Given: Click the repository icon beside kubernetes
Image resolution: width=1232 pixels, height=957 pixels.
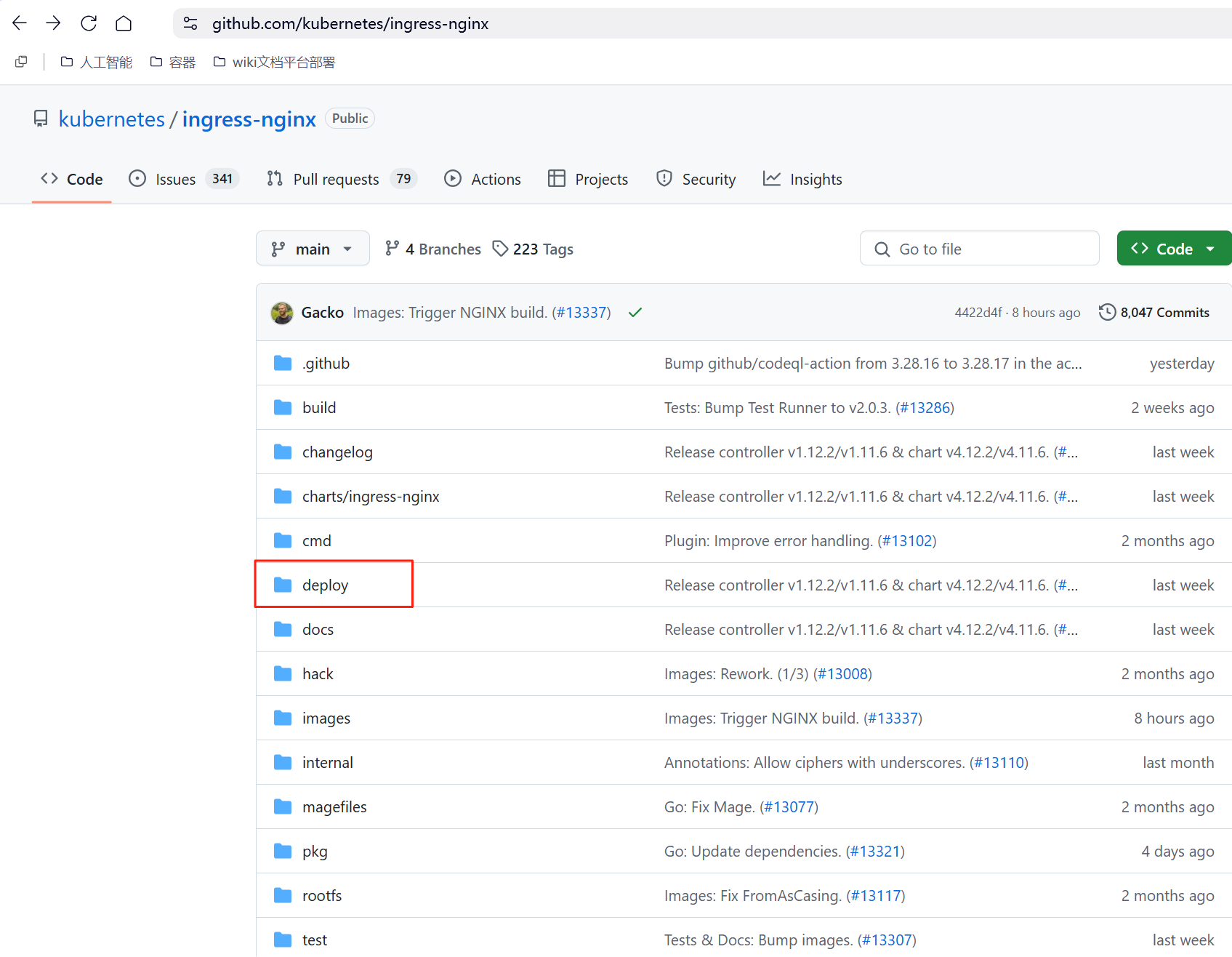Looking at the screenshot, I should 41,119.
